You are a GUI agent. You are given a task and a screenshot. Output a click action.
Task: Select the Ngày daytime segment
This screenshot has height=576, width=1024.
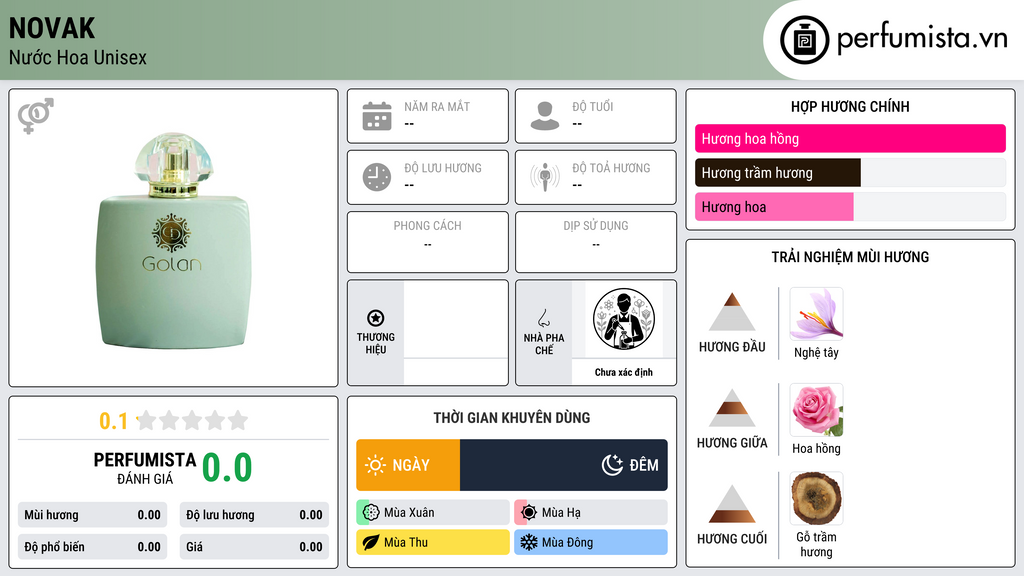(x=408, y=465)
